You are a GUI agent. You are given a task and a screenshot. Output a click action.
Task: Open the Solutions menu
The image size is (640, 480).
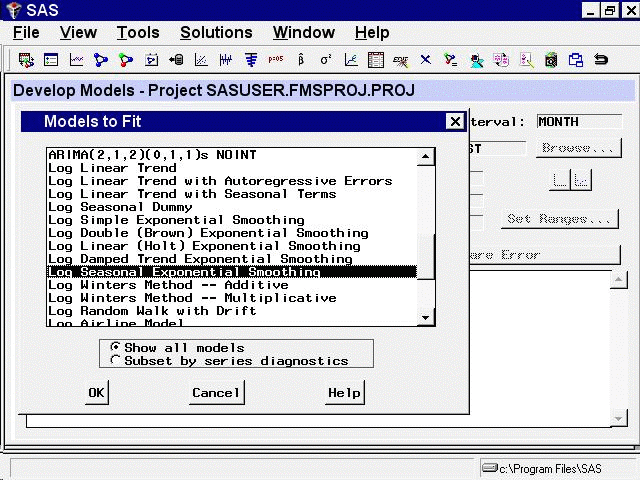(x=216, y=33)
